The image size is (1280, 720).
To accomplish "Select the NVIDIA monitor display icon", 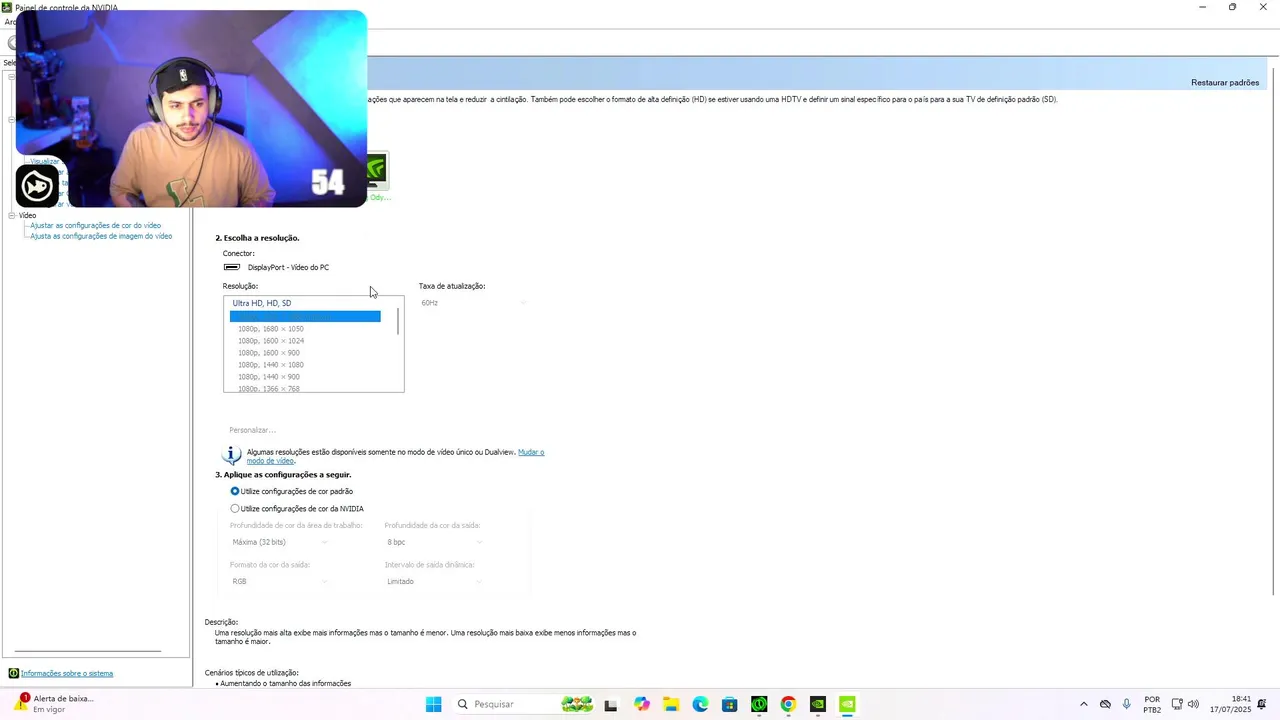I will pos(377,170).
